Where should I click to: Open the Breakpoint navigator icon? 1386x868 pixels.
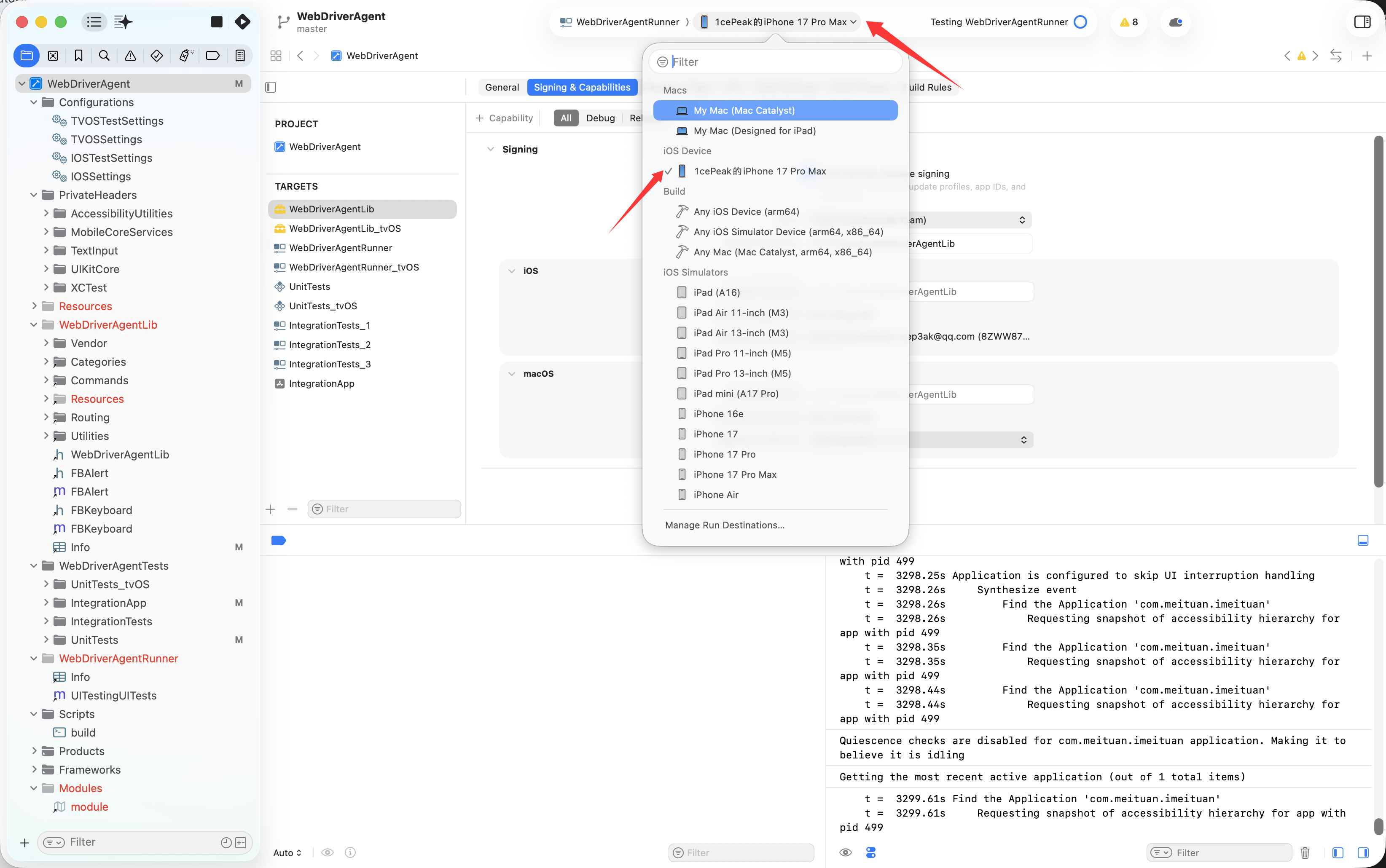pos(213,56)
